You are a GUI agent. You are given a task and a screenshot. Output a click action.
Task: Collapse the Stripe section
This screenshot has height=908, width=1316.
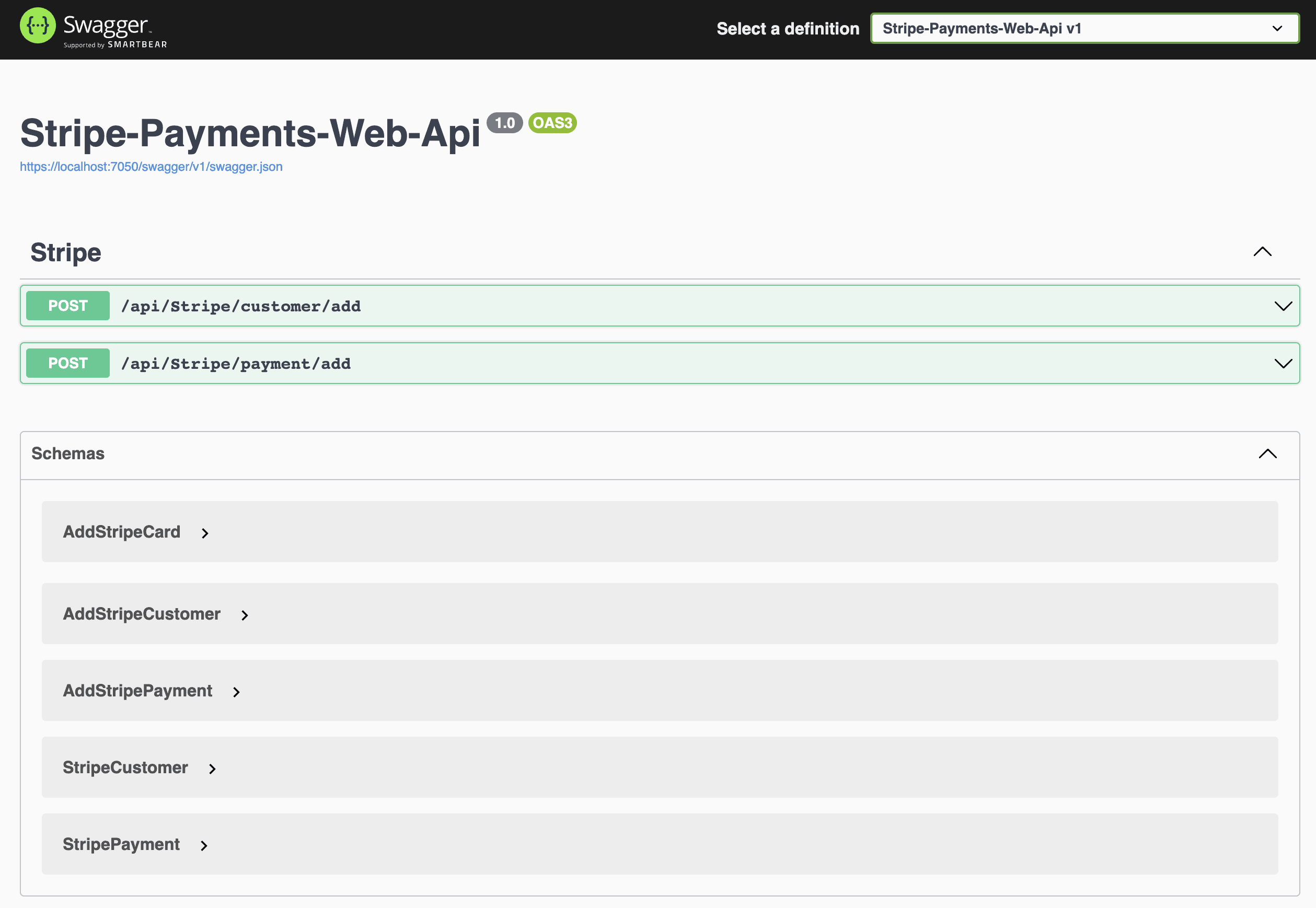point(1263,252)
